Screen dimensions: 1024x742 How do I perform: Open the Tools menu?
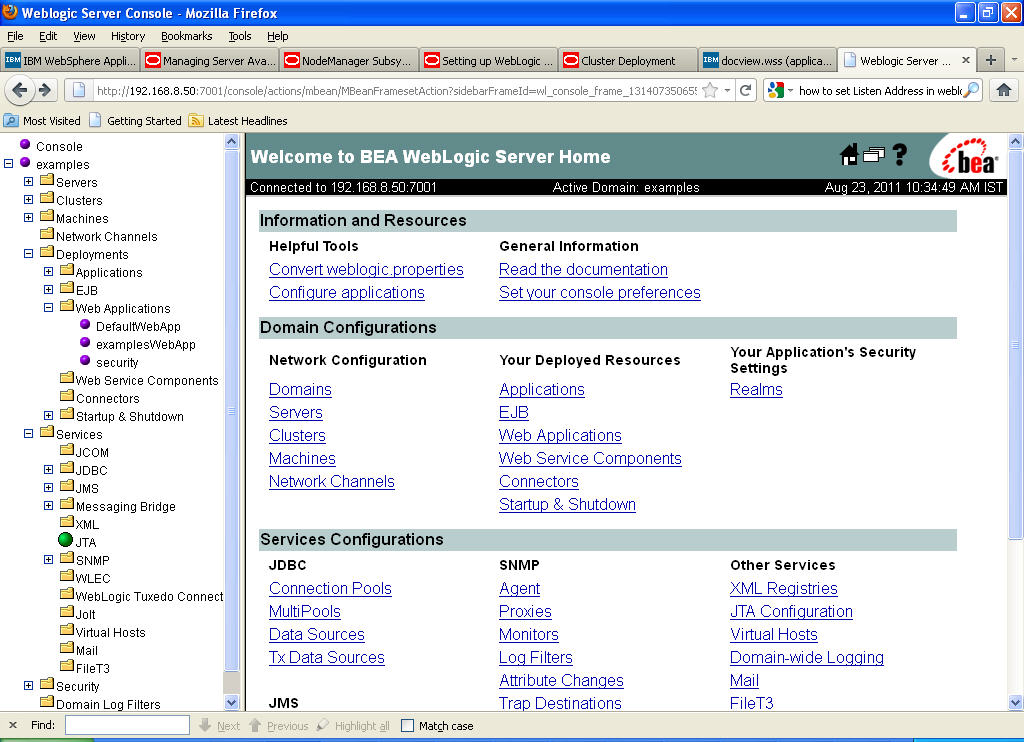(x=240, y=36)
